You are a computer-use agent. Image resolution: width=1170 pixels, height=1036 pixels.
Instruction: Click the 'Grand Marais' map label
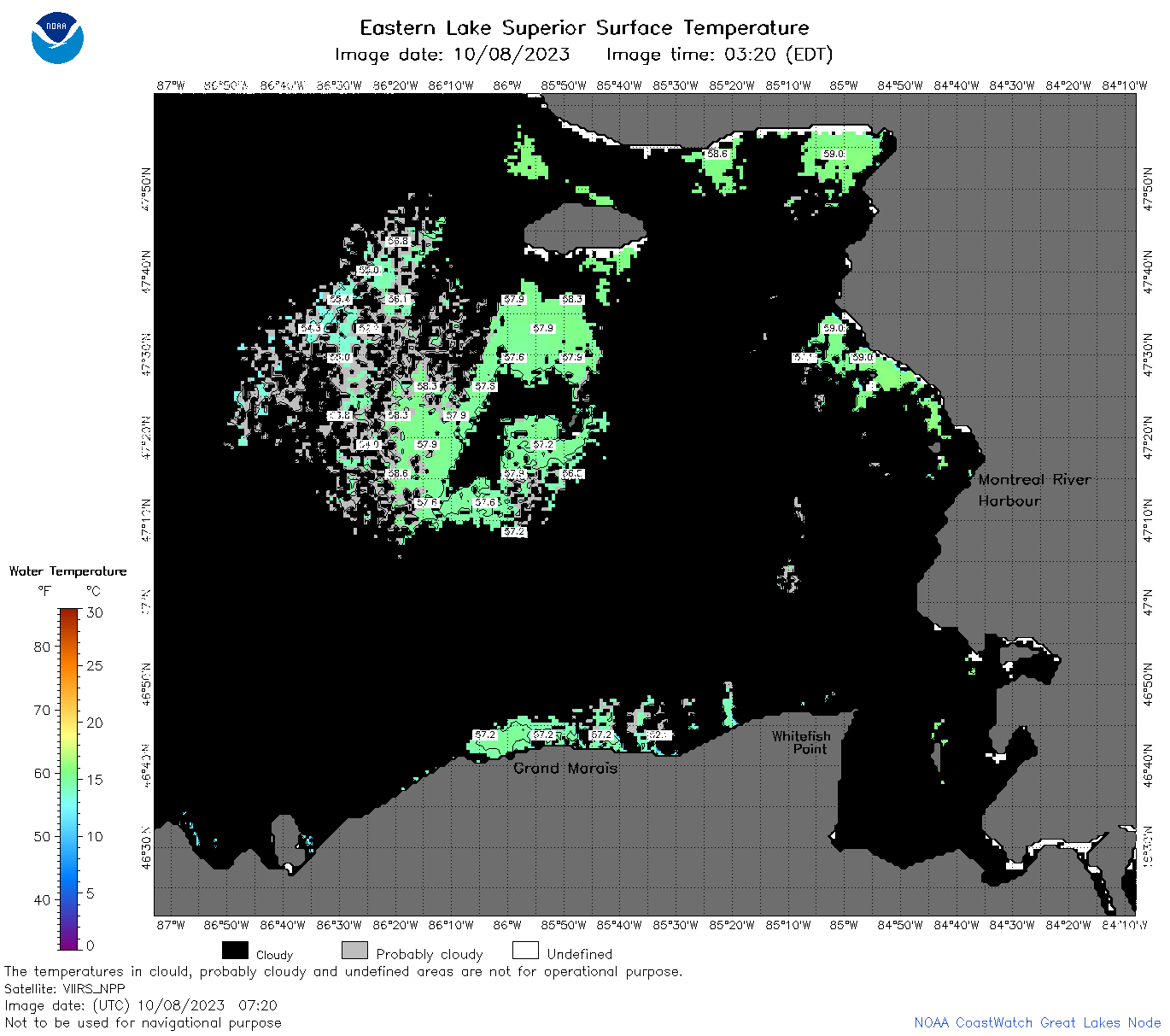(x=565, y=769)
